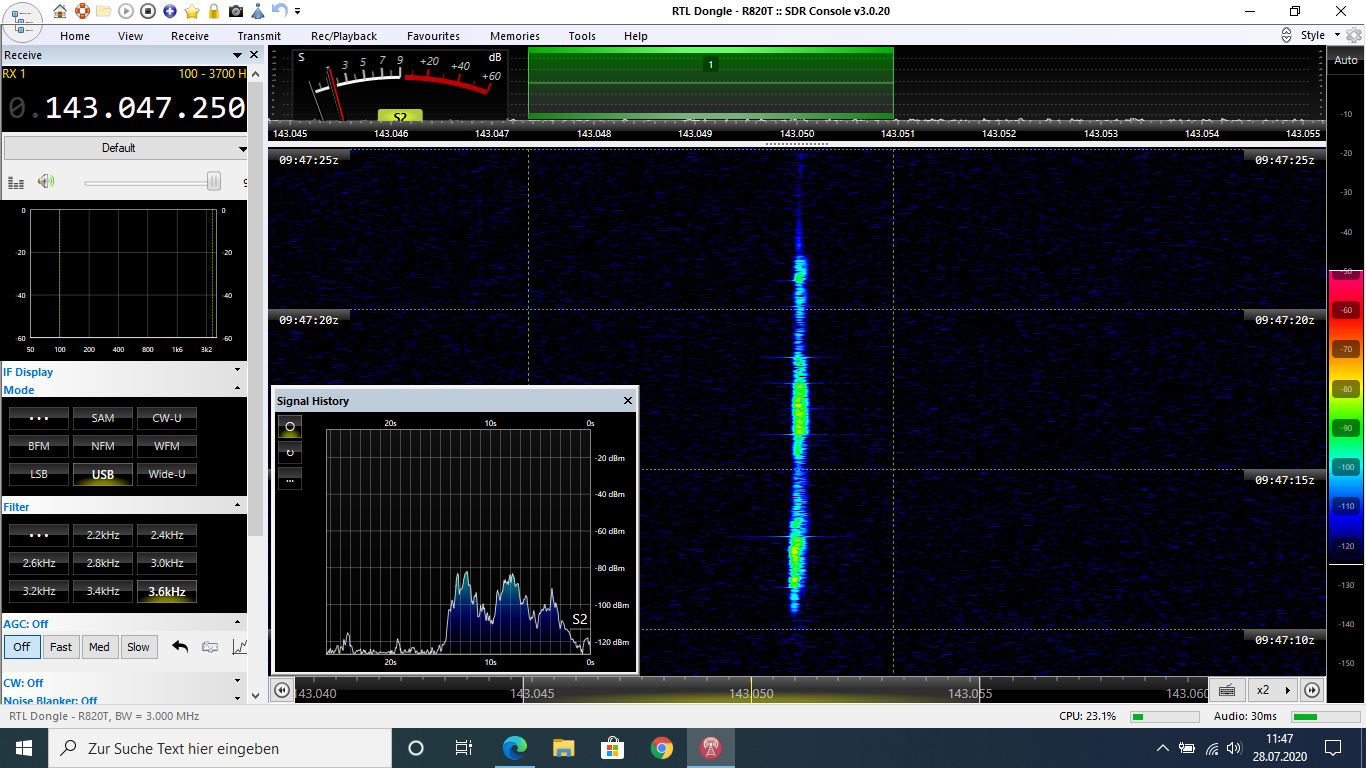Screen dimensions: 1366x768
Task: Set AGC to Med
Action: 99,647
